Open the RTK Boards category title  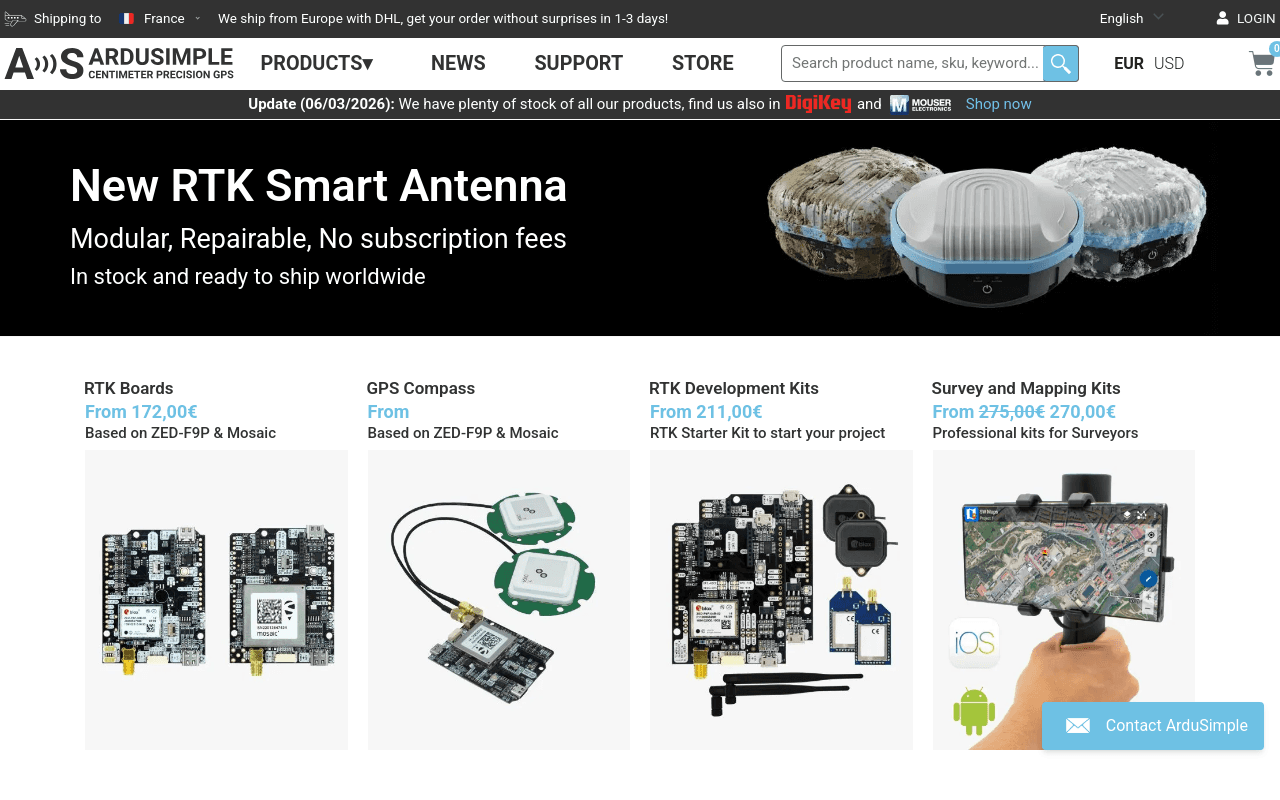point(129,388)
